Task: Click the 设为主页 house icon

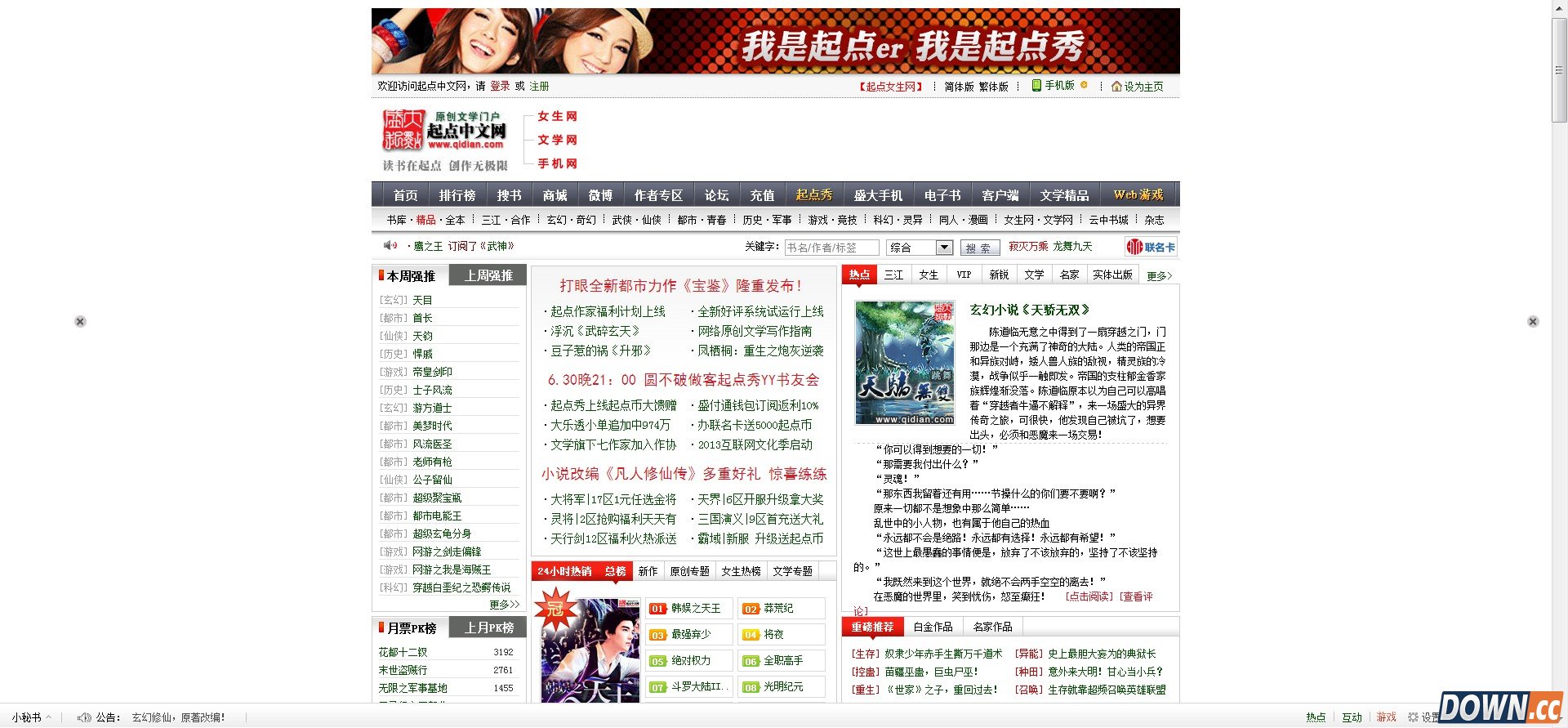Action: click(1116, 87)
